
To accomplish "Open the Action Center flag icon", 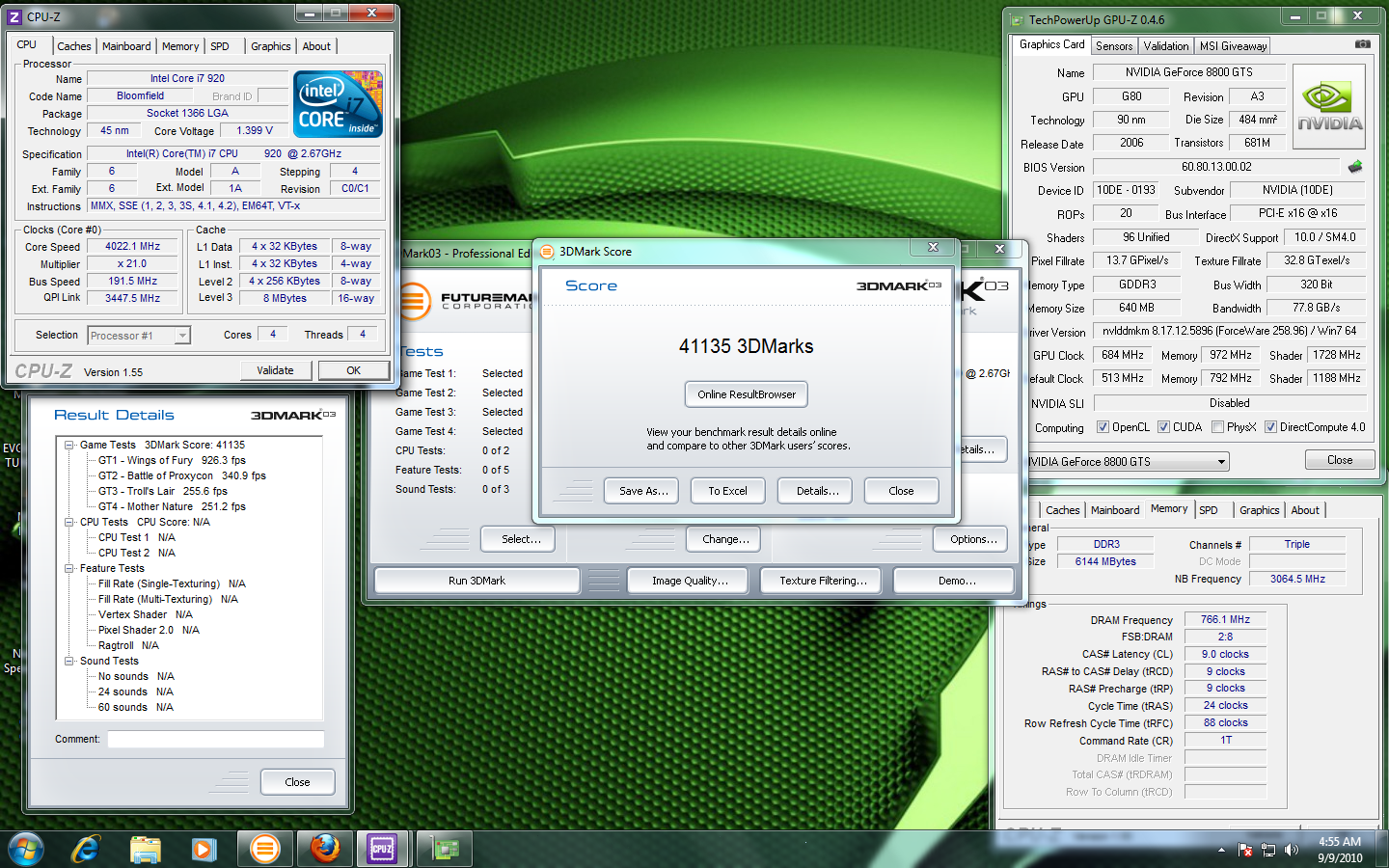I will coord(1244,850).
